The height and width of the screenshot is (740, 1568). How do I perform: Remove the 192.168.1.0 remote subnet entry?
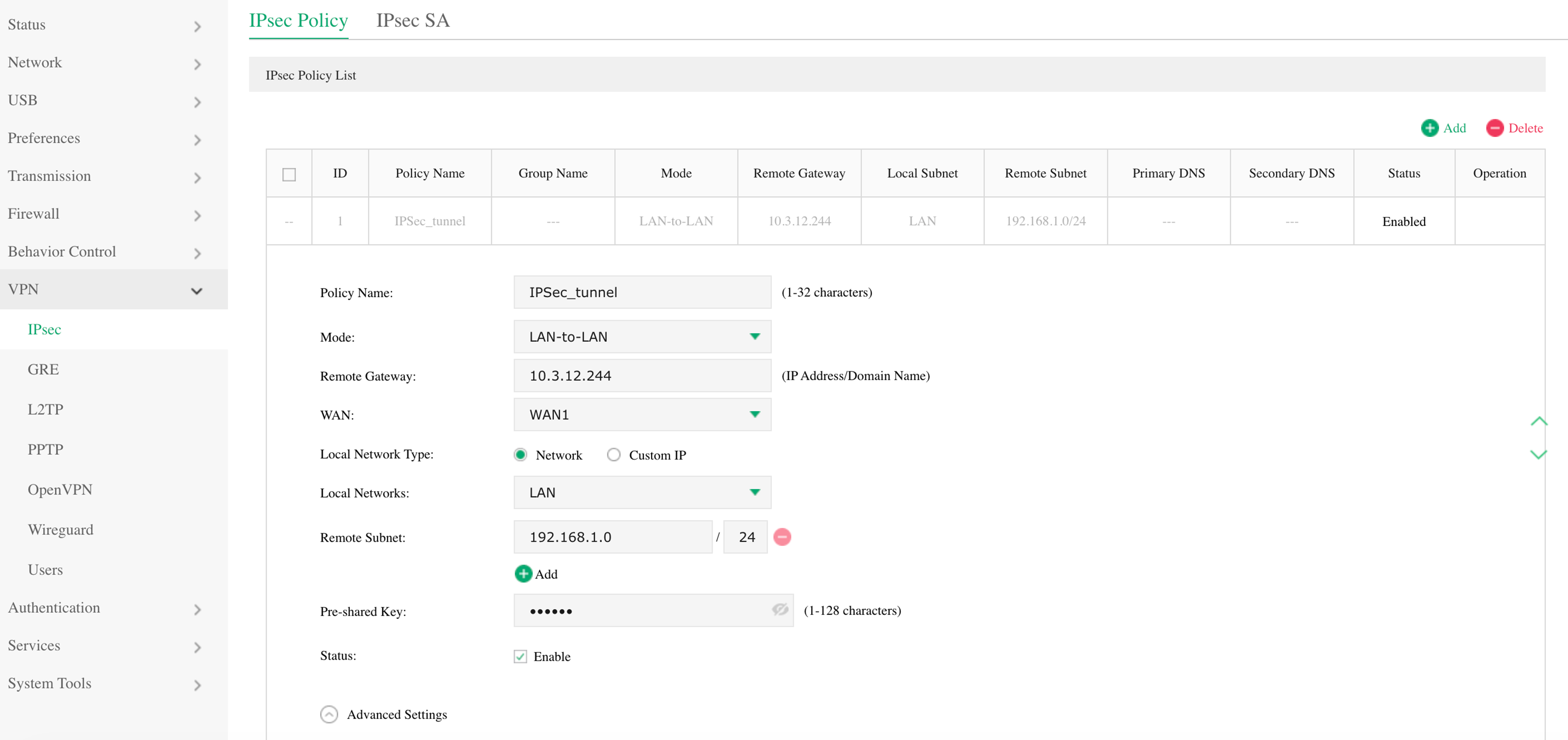coord(782,537)
